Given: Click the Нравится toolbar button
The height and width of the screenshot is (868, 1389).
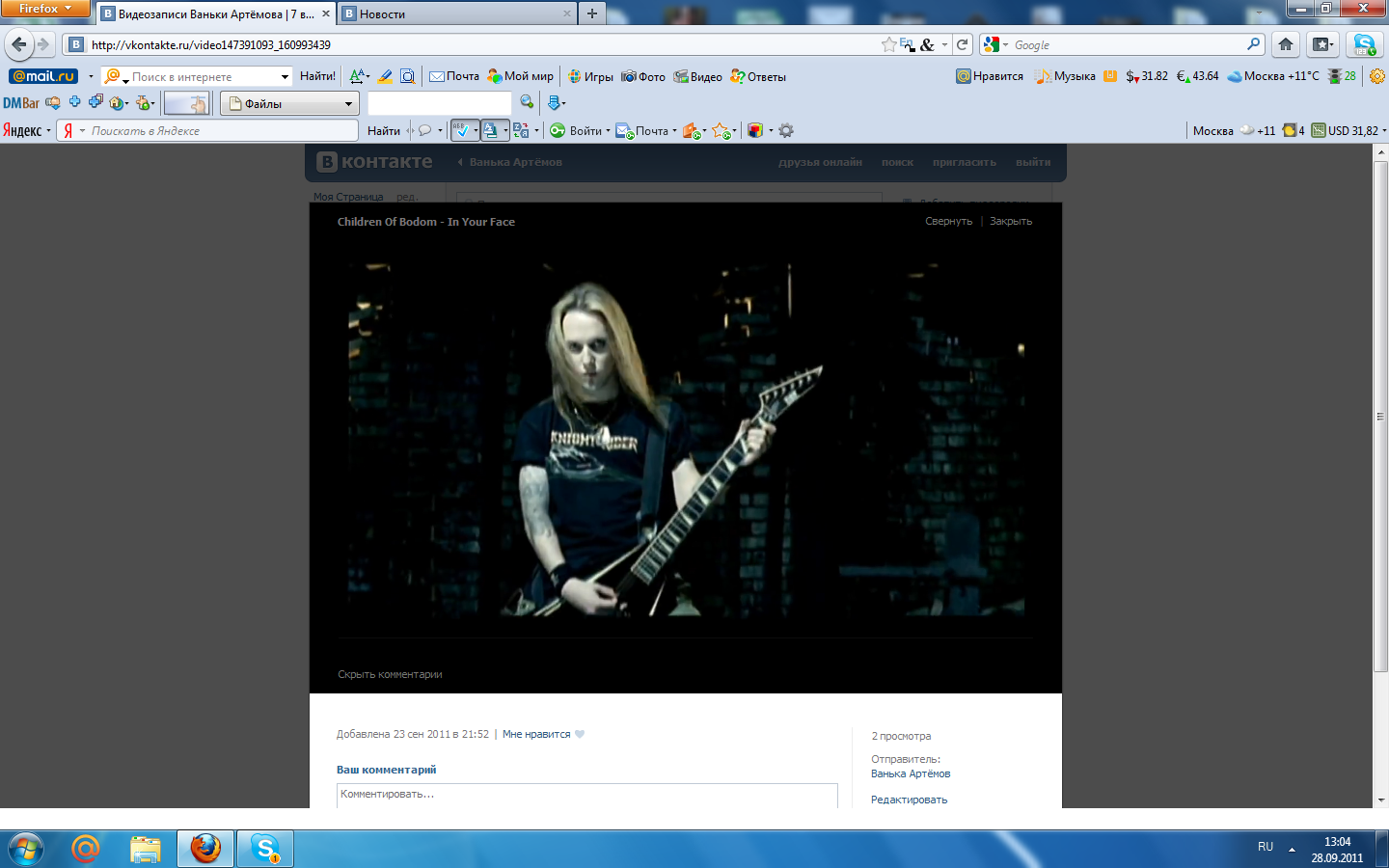Looking at the screenshot, I should click(990, 76).
